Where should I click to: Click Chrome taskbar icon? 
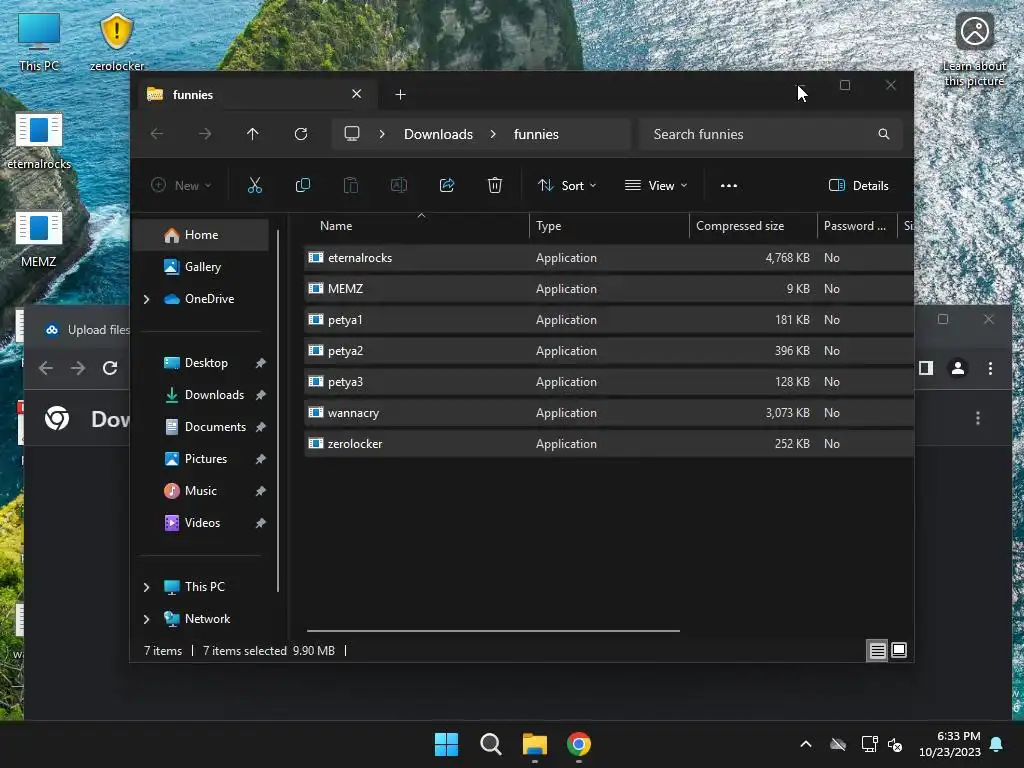click(579, 744)
